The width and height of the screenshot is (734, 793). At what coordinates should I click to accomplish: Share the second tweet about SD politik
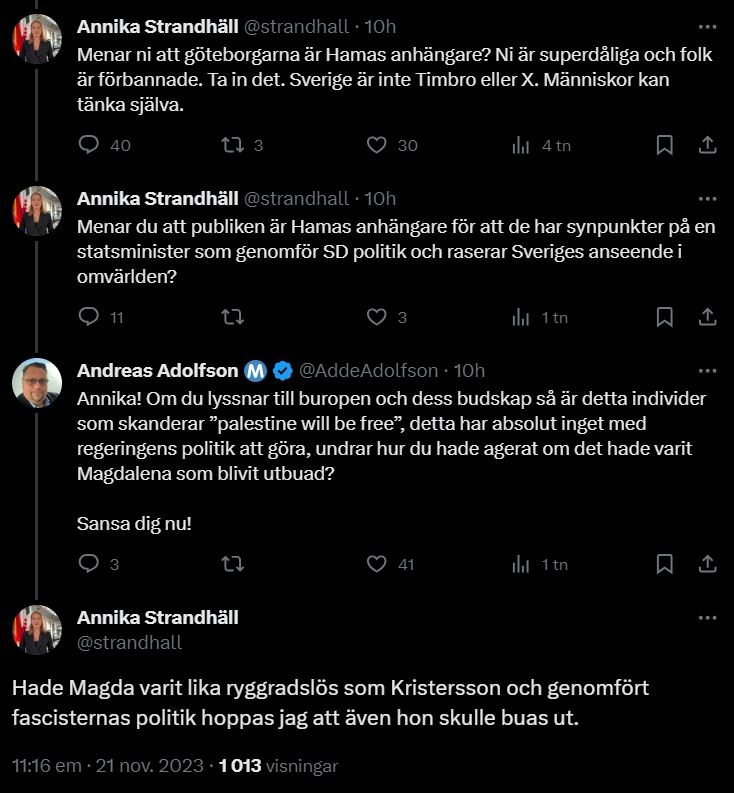point(707,318)
